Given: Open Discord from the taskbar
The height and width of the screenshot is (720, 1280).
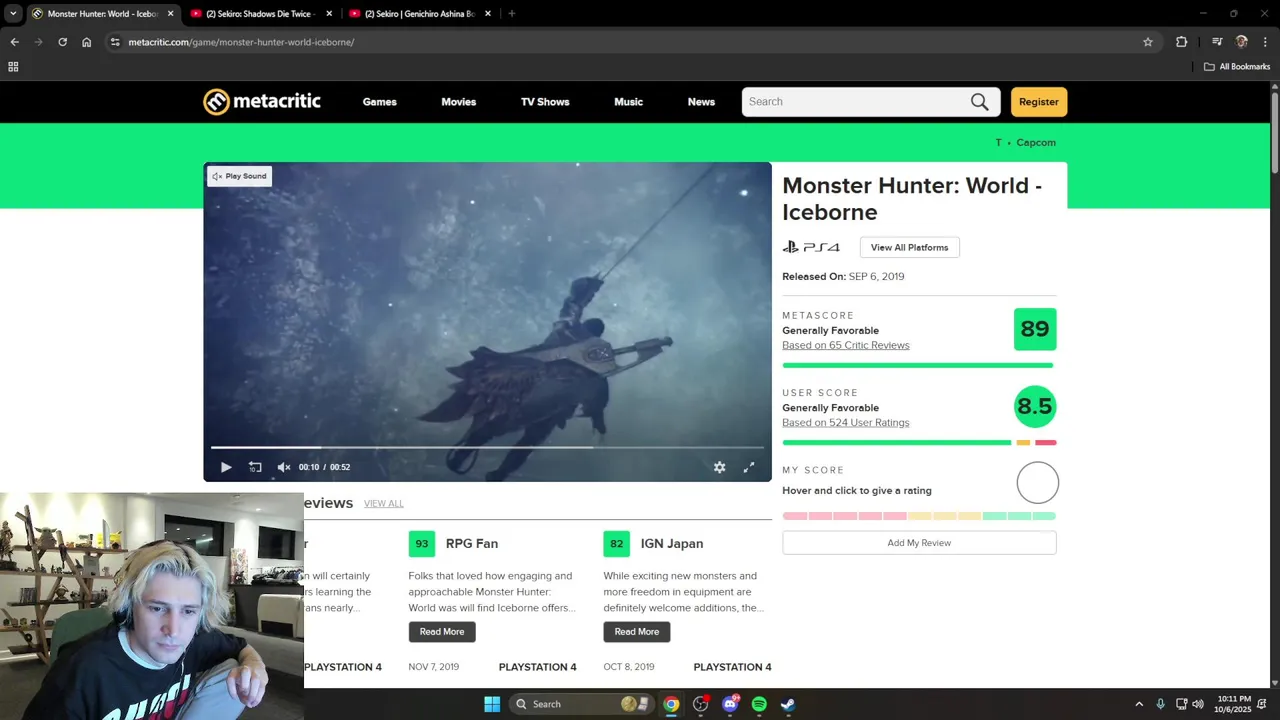Looking at the screenshot, I should click(730, 704).
